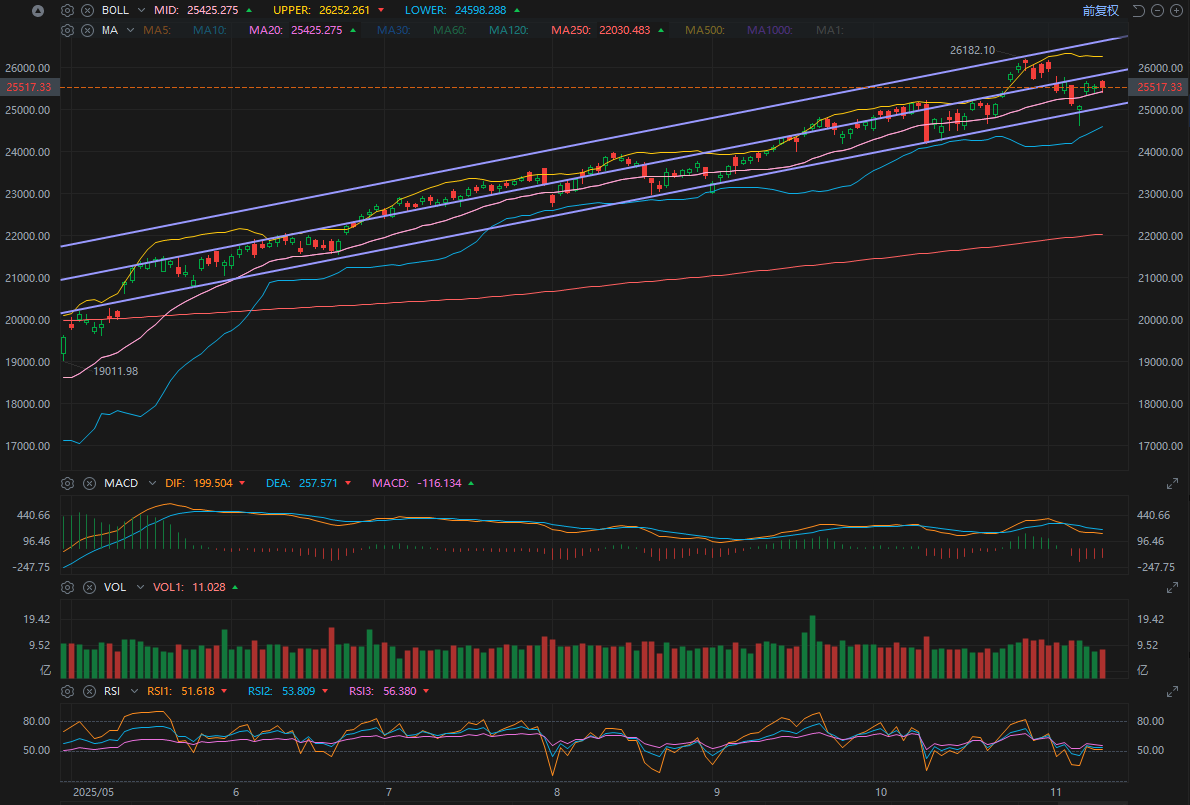Viewport: 1190px width, 805px height.
Task: Toggle the MA1 line
Action: (x=830, y=30)
